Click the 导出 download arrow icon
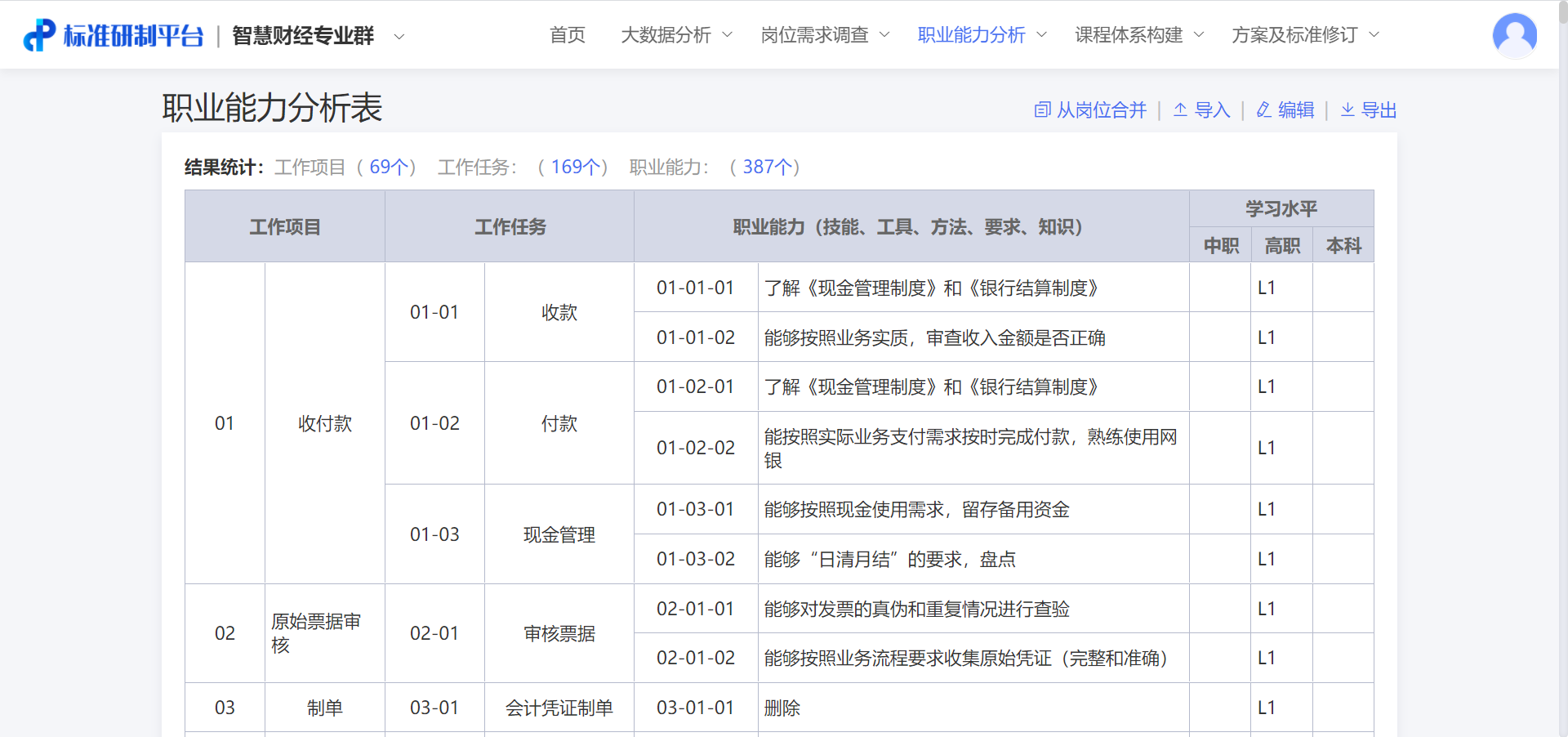 (x=1347, y=110)
